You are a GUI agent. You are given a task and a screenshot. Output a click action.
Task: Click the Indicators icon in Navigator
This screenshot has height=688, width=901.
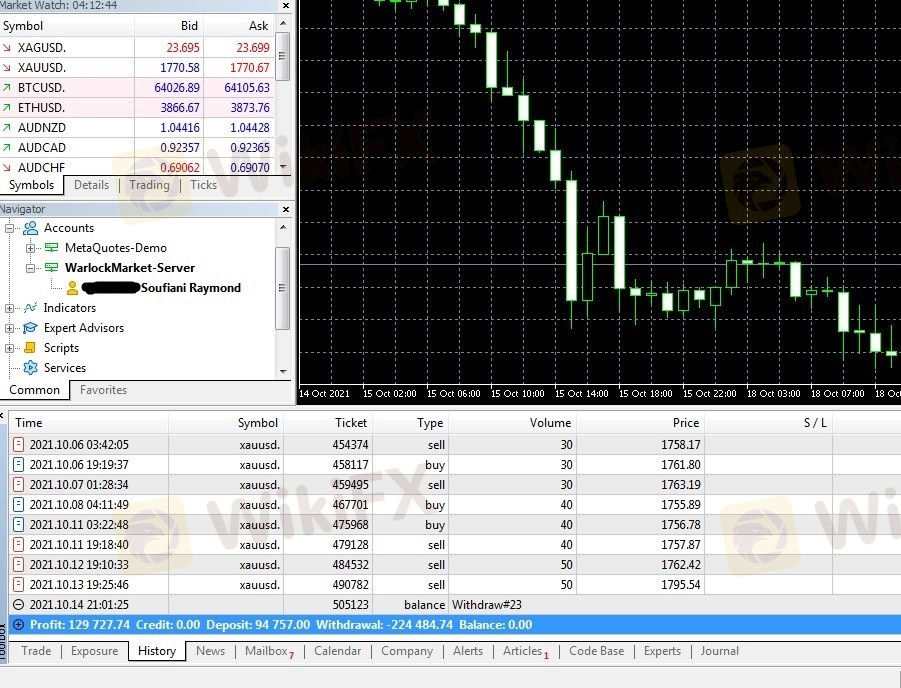[30, 308]
